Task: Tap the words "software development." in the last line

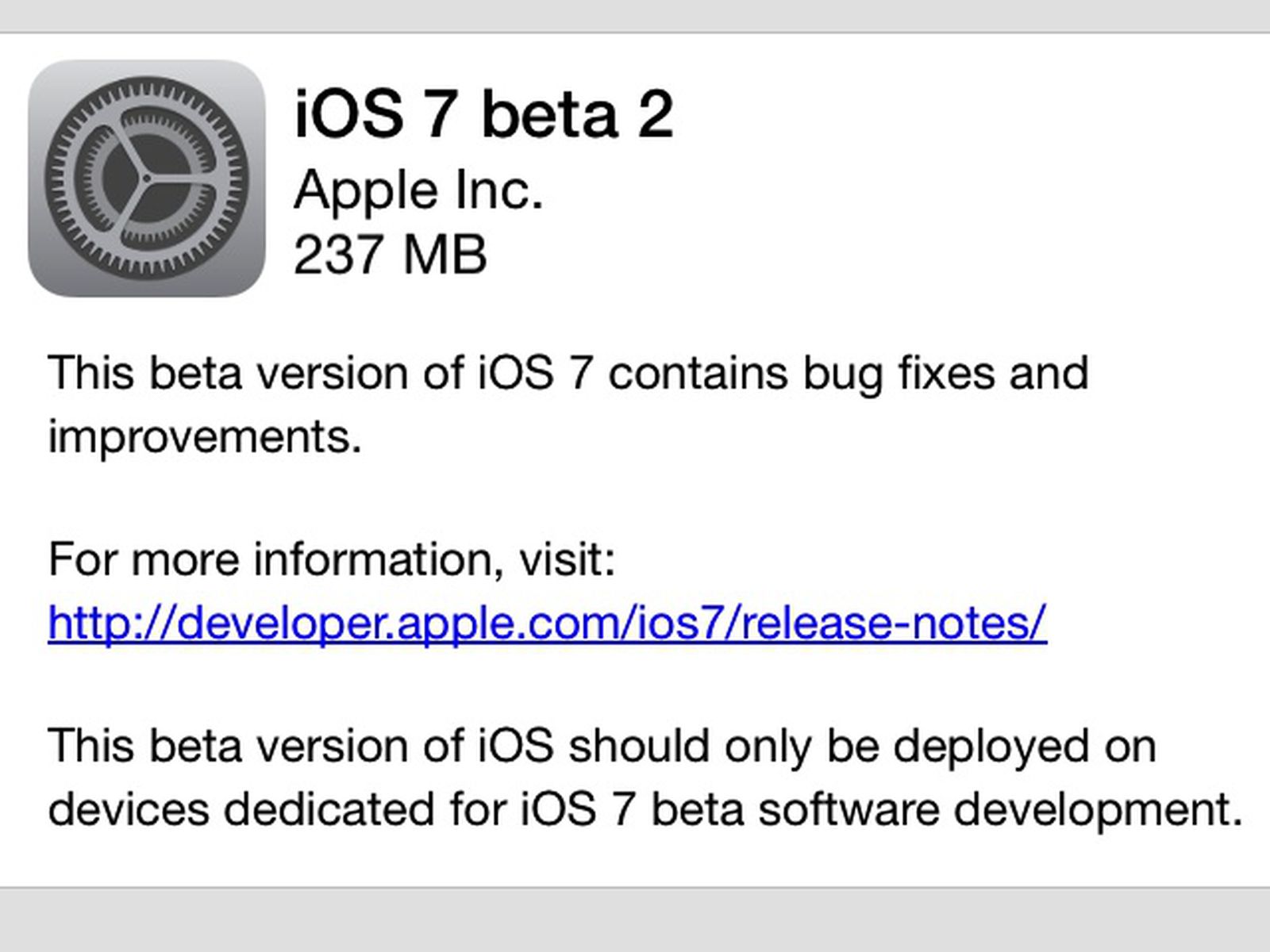Action: [1001, 809]
